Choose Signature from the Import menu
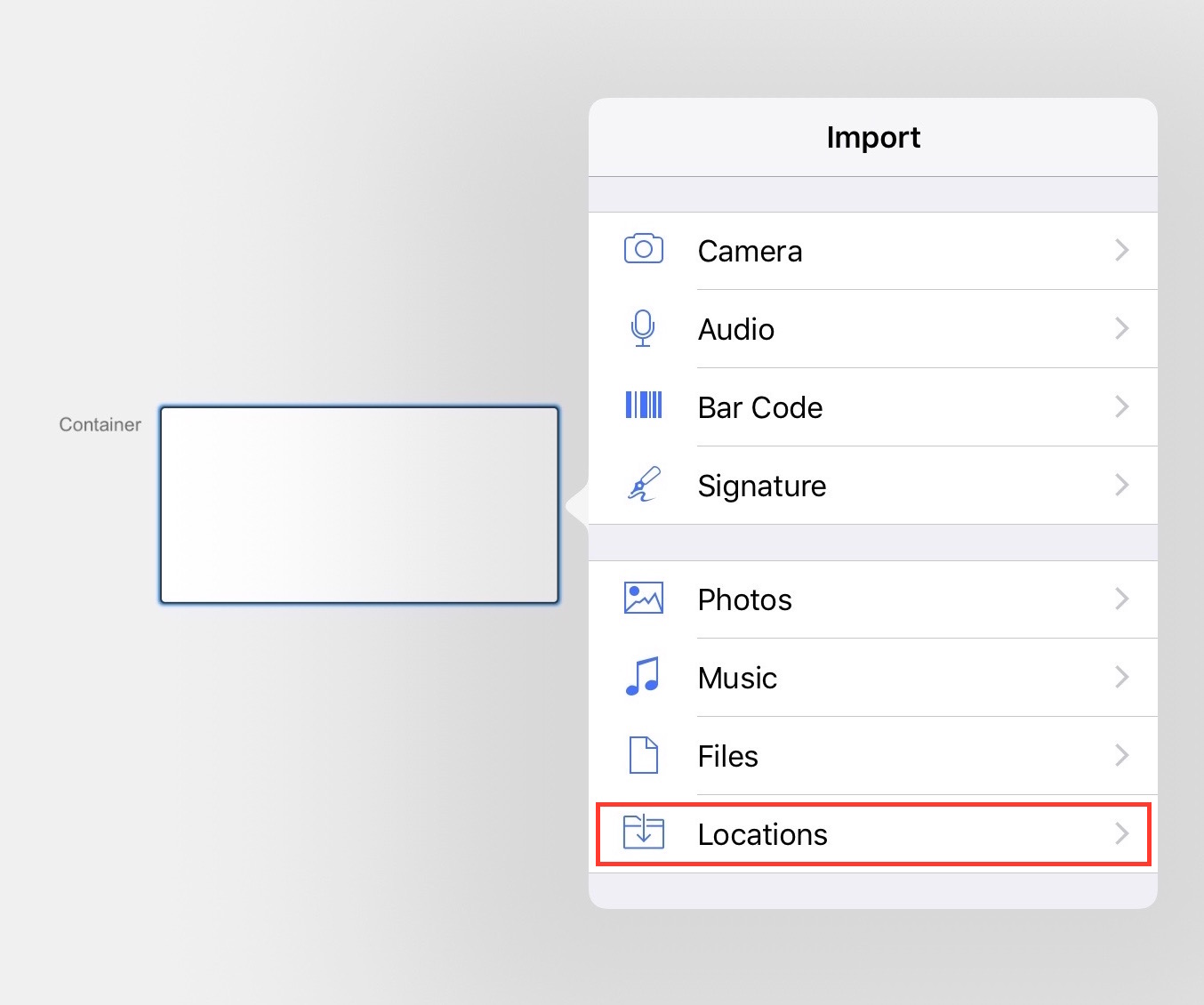This screenshot has height=1005, width=1204. pyautogui.click(x=762, y=486)
